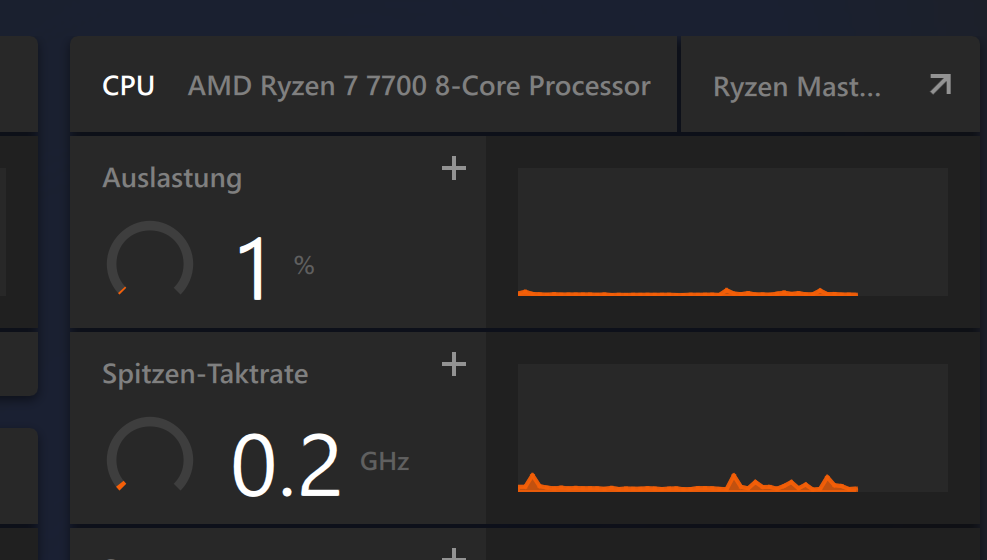Click the Spitzen-Taktrate circular gauge

click(x=150, y=455)
